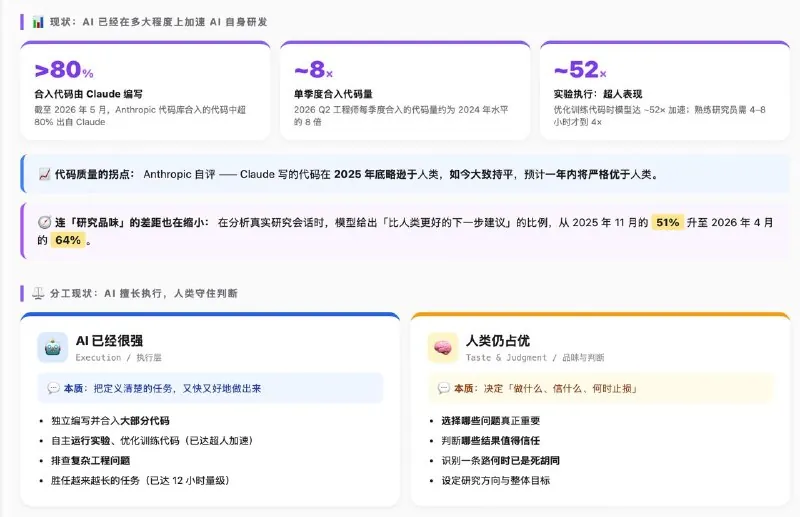This screenshot has width=800, height=517.
Task: Click the highlighted 64% value
Action: coord(68,240)
